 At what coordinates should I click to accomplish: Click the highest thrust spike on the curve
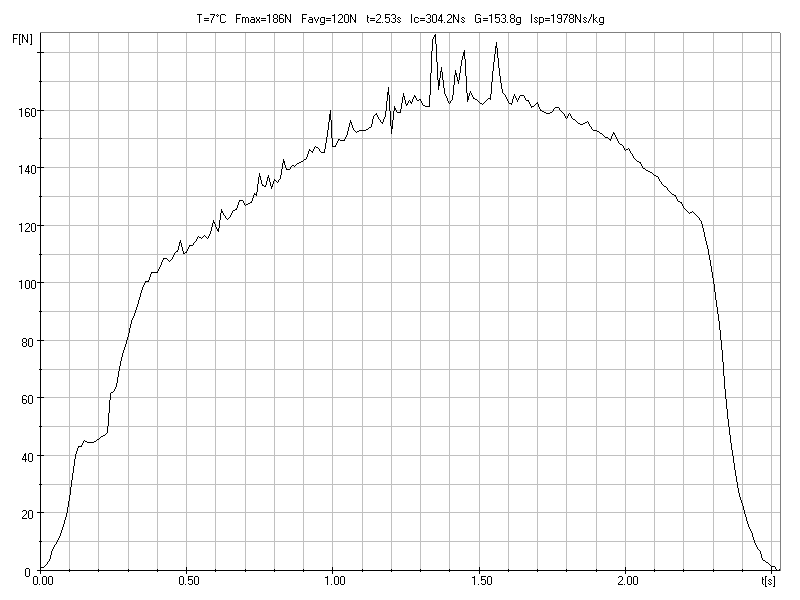[x=434, y=36]
